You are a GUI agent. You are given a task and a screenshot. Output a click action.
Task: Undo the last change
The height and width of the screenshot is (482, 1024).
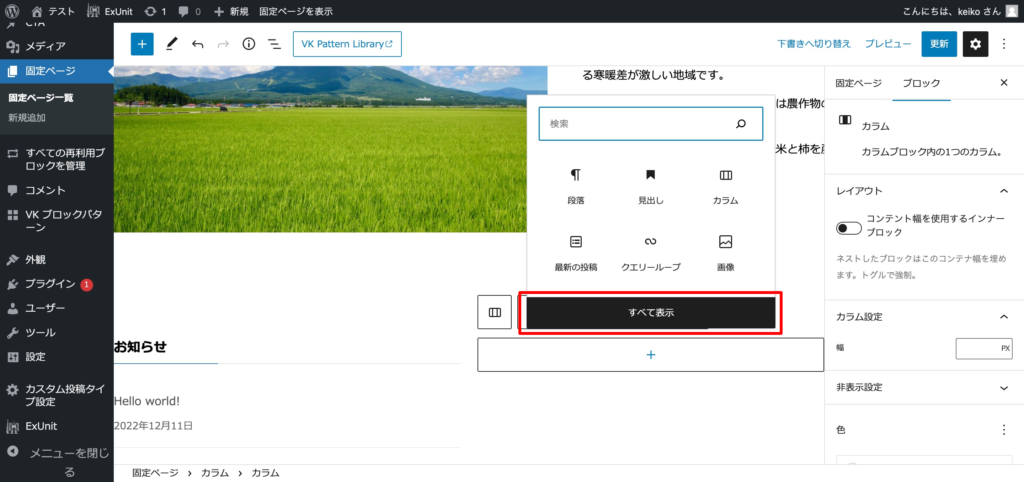pyautogui.click(x=197, y=44)
